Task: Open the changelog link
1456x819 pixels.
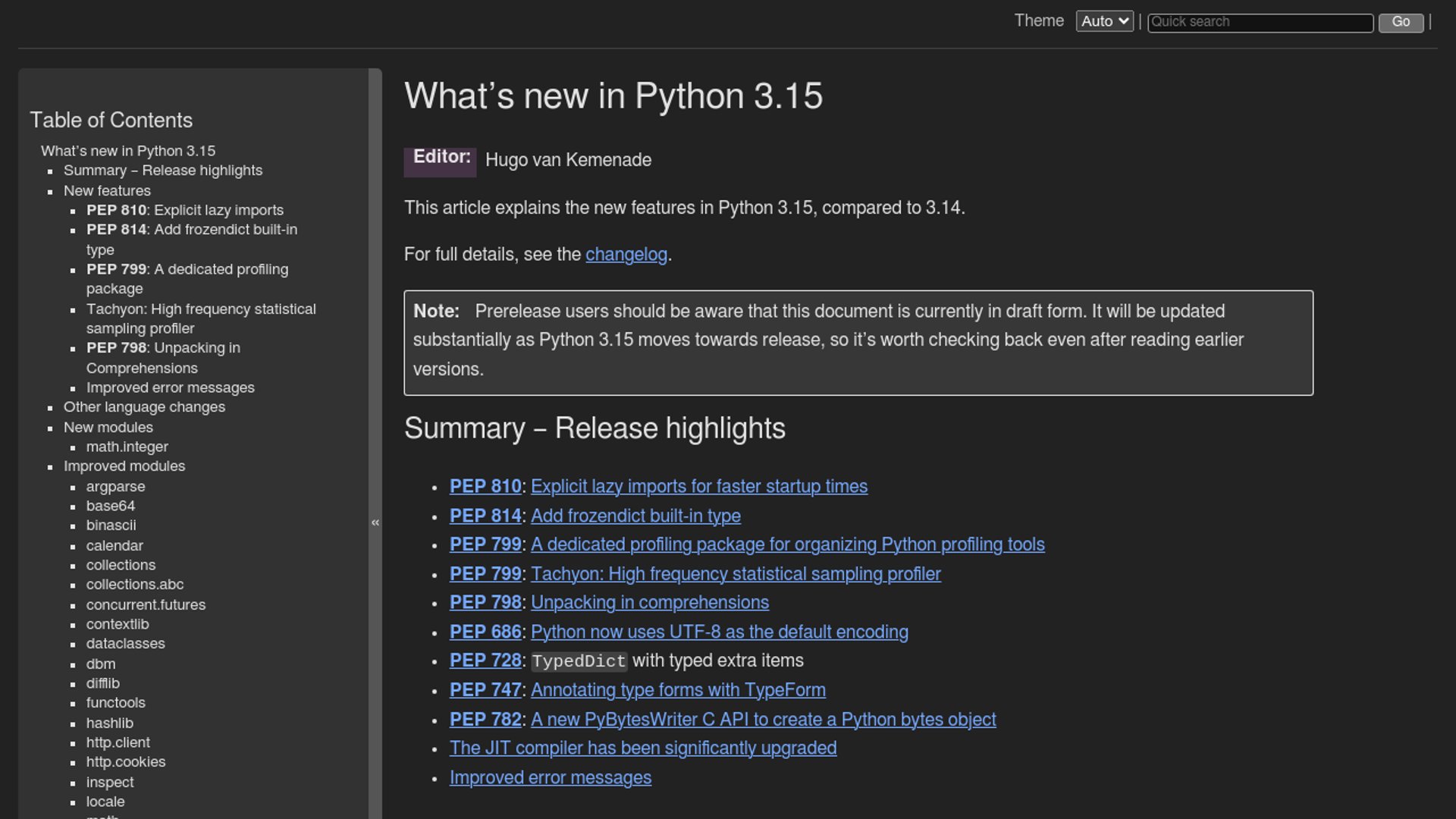Action: [626, 255]
